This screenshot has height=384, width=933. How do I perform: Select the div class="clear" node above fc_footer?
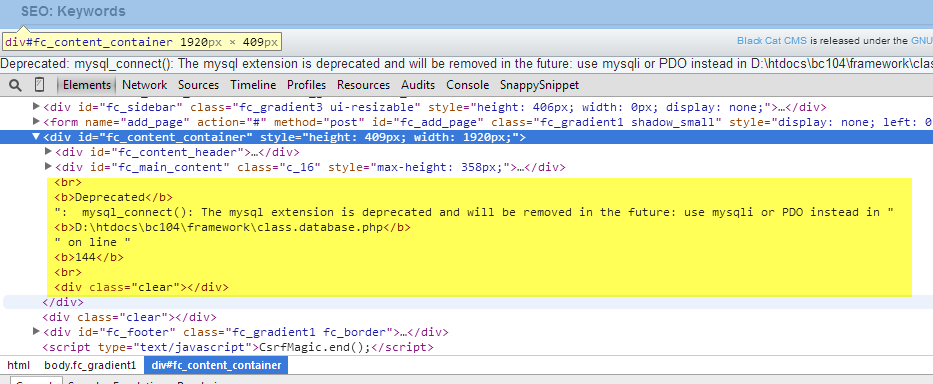129,317
